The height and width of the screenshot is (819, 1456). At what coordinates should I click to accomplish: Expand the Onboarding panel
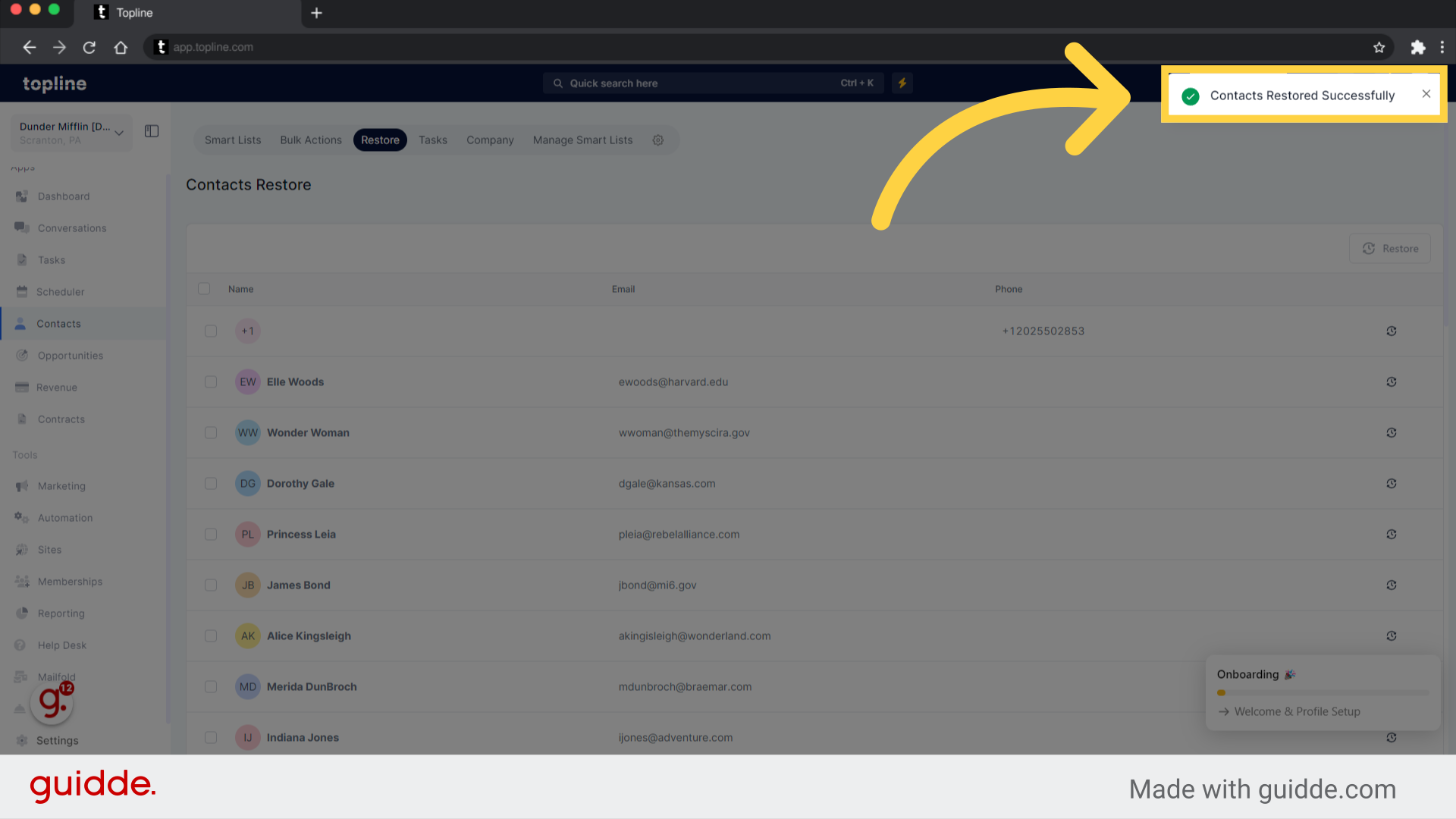[x=1254, y=673]
